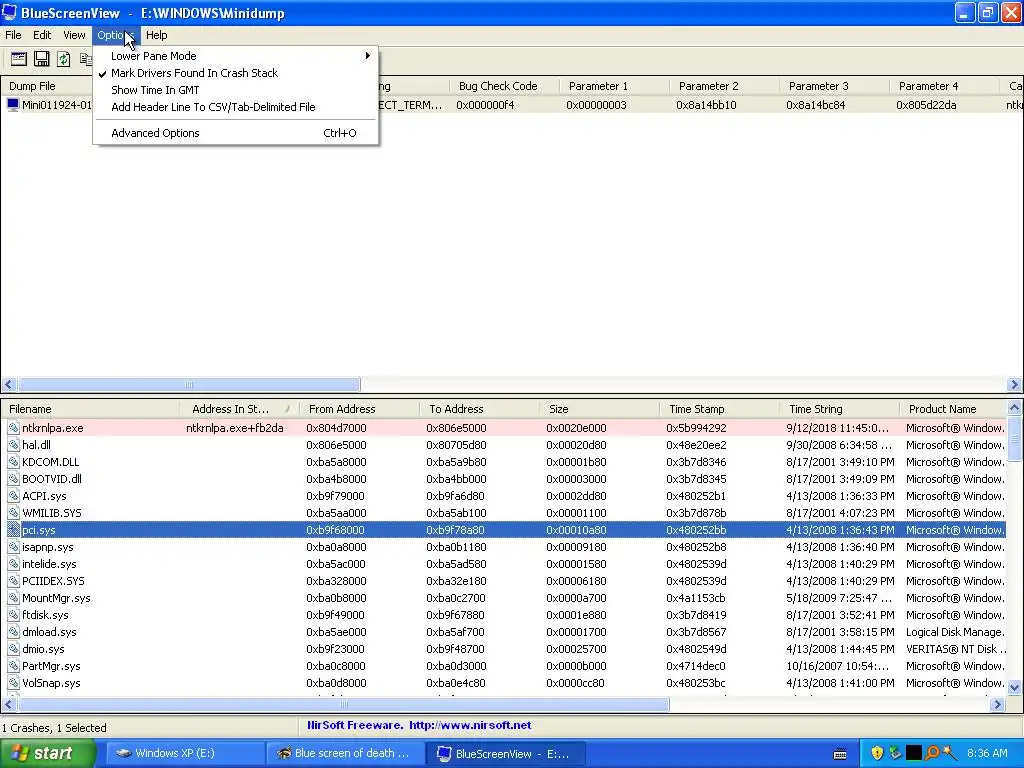Screen dimensions: 1024x768
Task: Sort by Parameter 1 column header
Action: tap(614, 86)
